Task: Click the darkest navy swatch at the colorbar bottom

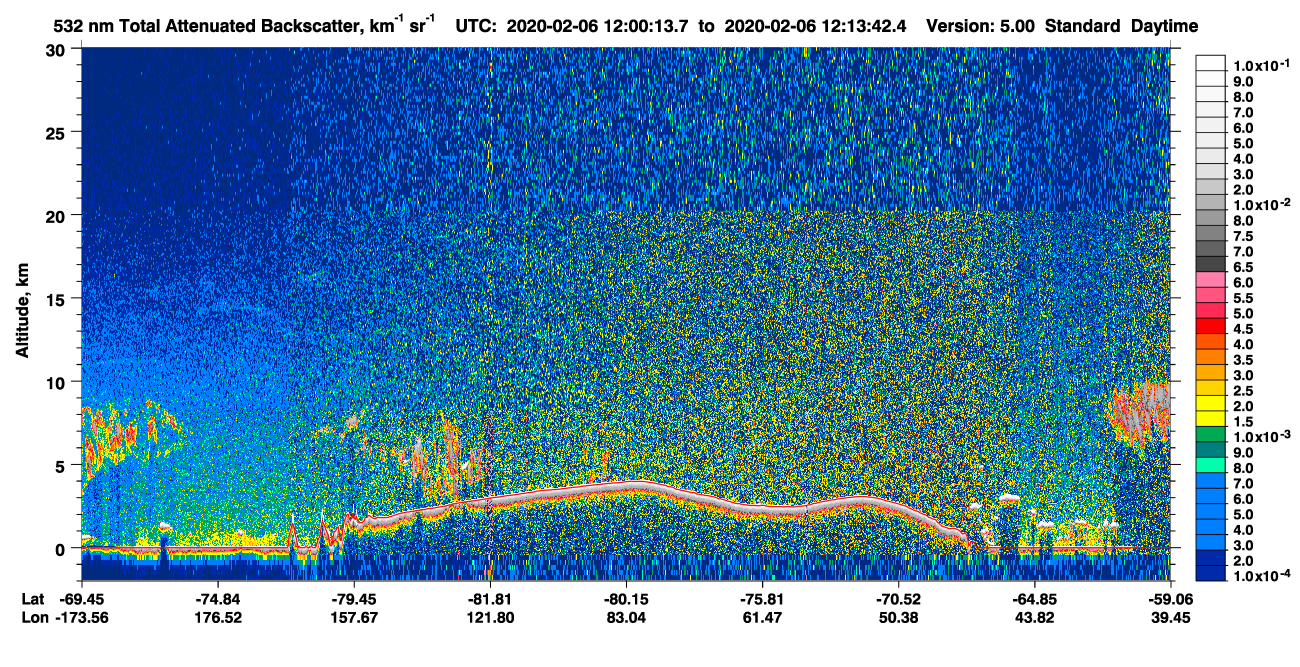Action: 1211,575
